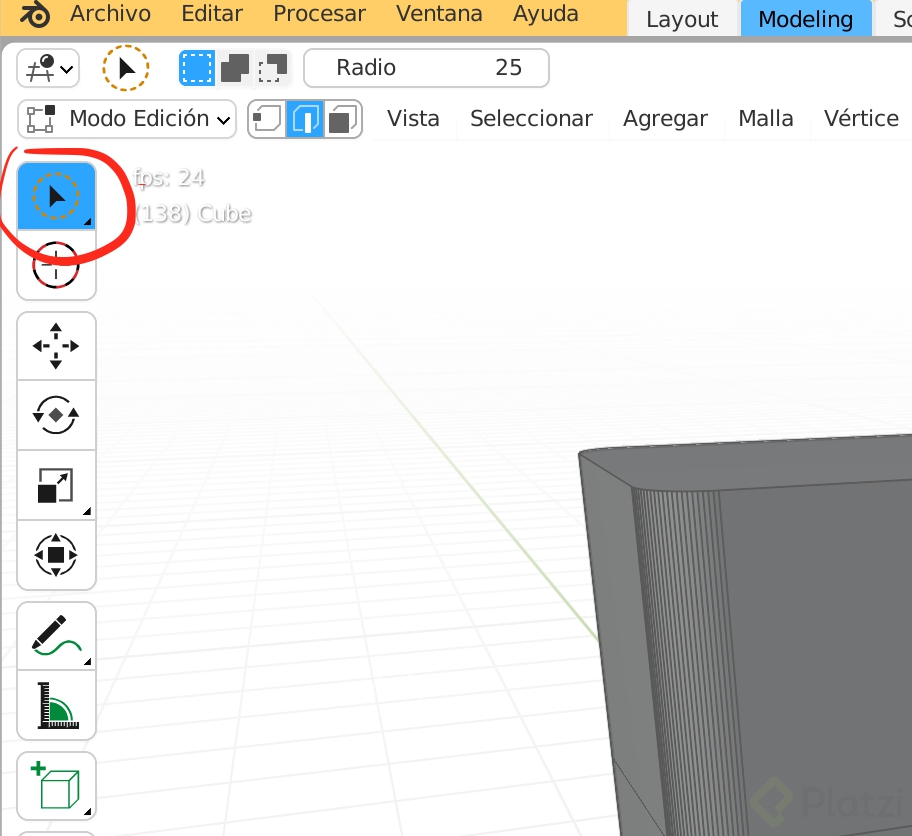
Task: Activate the 3D Cursor tool
Action: [x=55, y=266]
